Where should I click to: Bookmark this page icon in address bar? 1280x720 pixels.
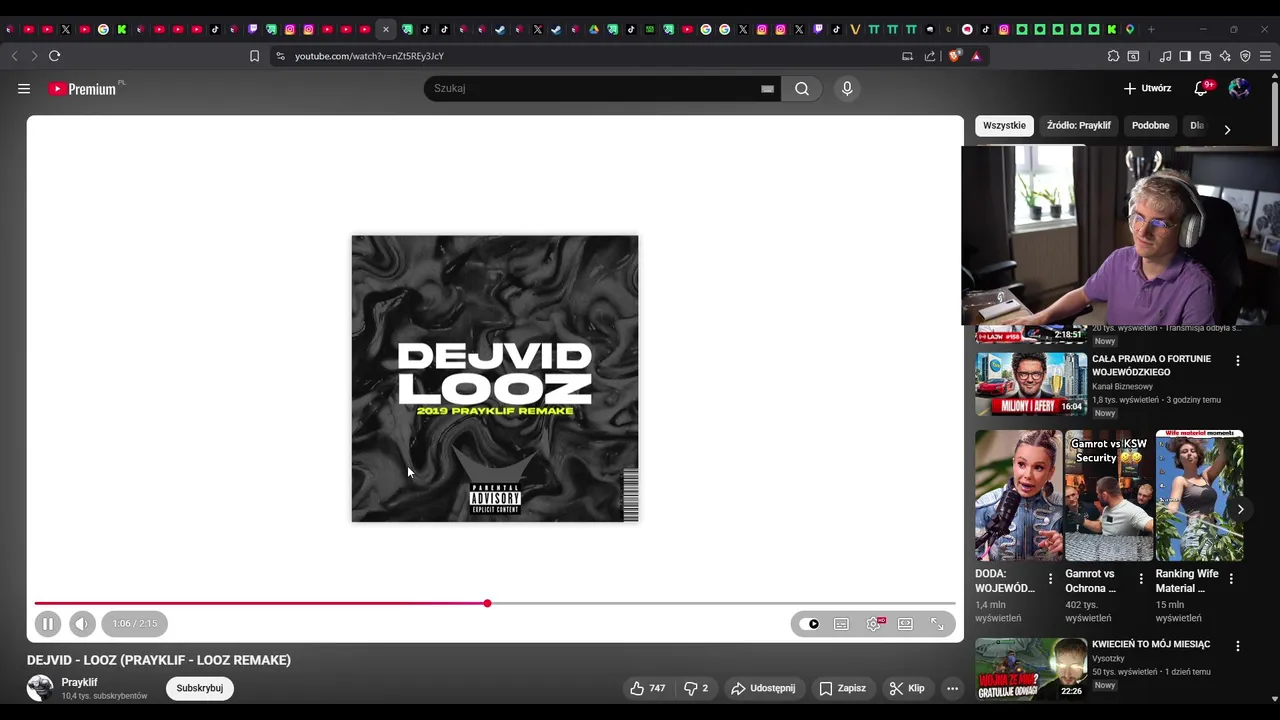(254, 56)
